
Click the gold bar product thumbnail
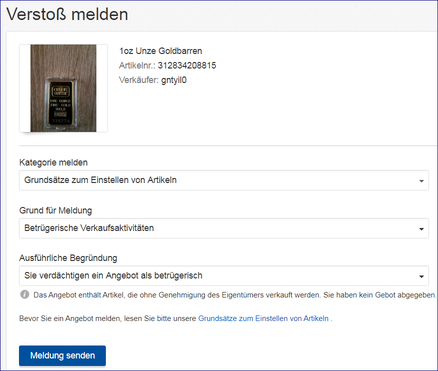pyautogui.click(x=63, y=88)
